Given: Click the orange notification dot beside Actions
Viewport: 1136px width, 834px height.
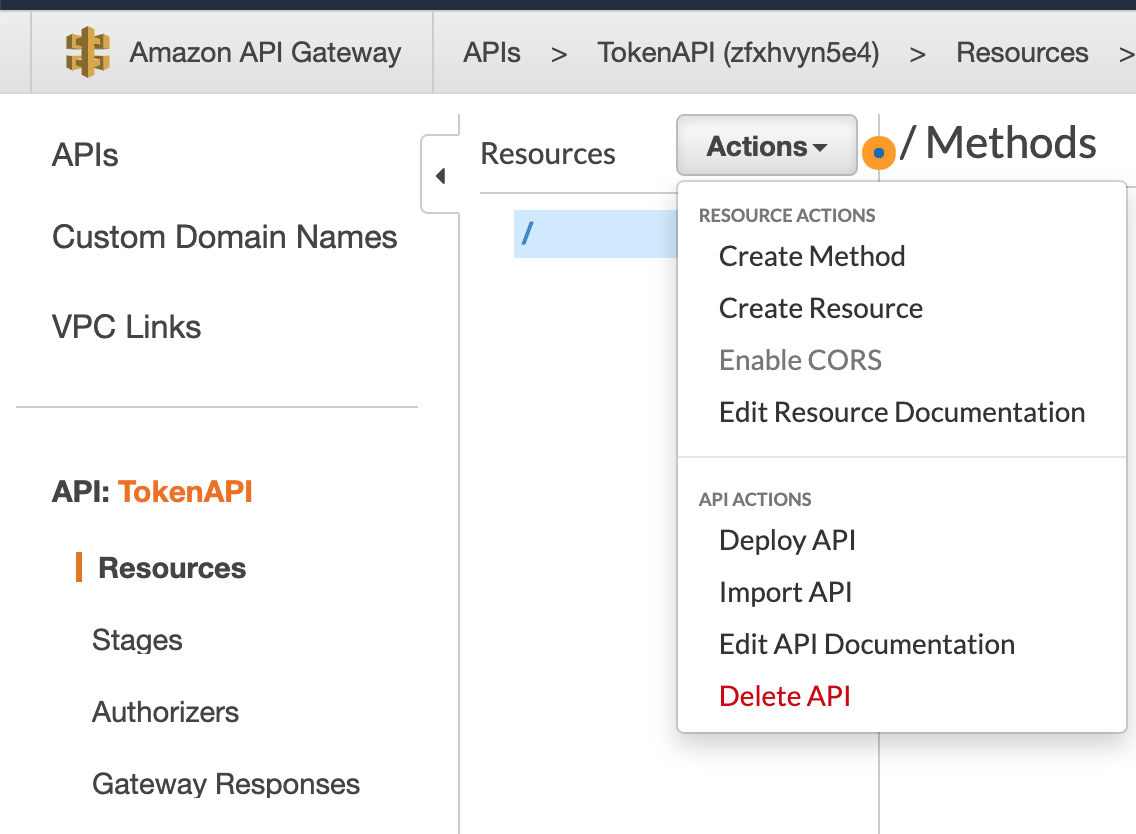Looking at the screenshot, I should [878, 153].
